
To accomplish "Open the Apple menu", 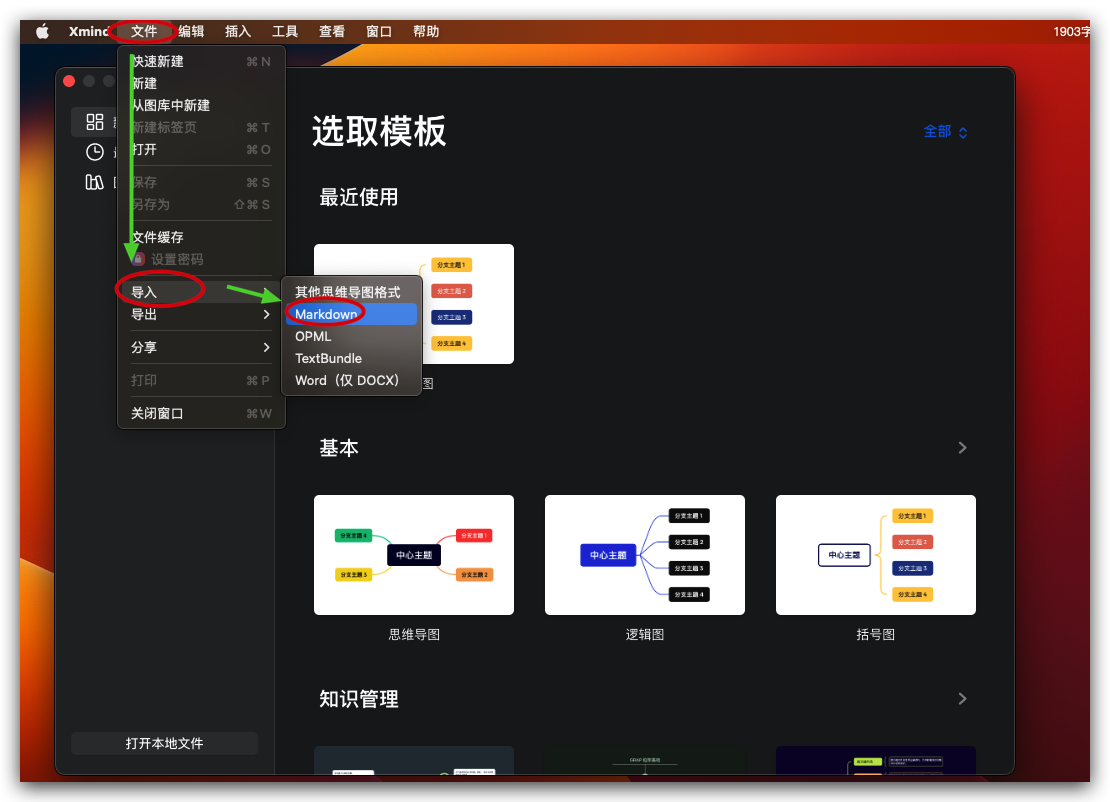I will pos(42,31).
